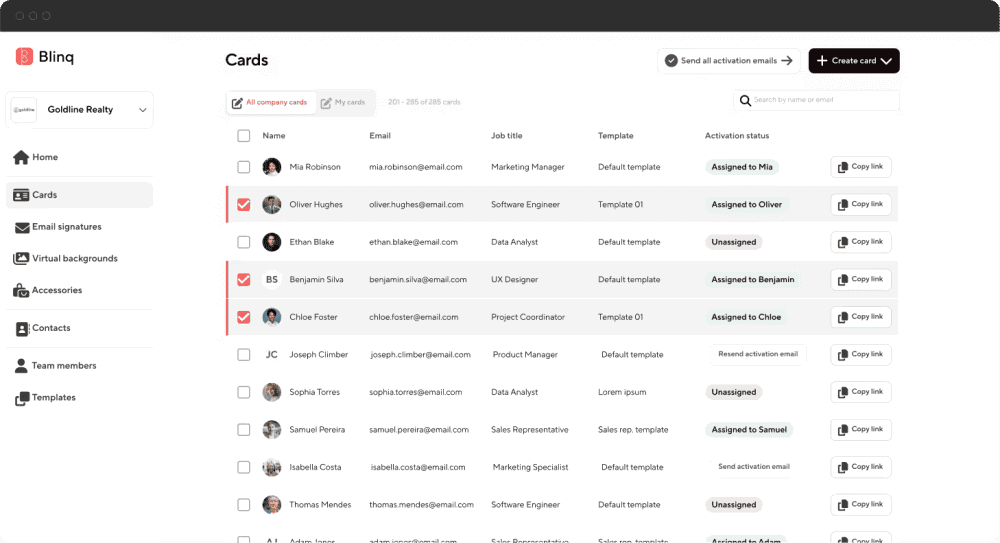The image size is (1000, 543).
Task: Click the arrow icon after Send all activation emails
Action: (787, 61)
